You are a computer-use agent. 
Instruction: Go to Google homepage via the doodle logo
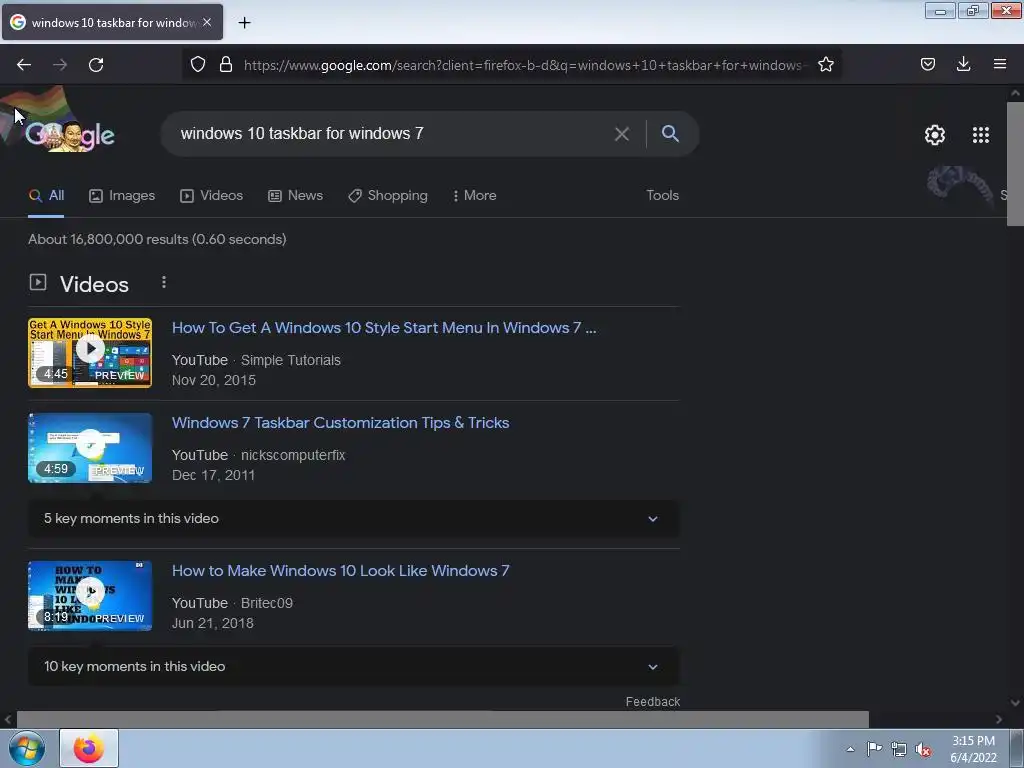pos(70,135)
